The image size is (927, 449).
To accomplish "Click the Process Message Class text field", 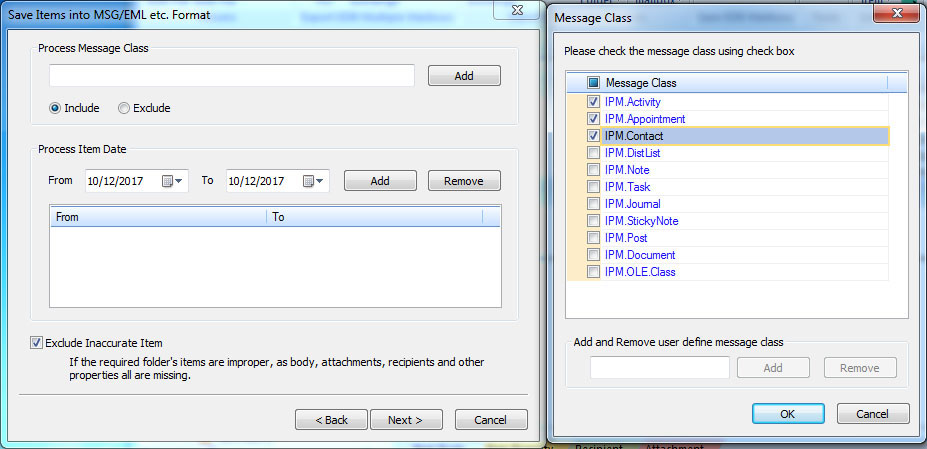I will (232, 76).
